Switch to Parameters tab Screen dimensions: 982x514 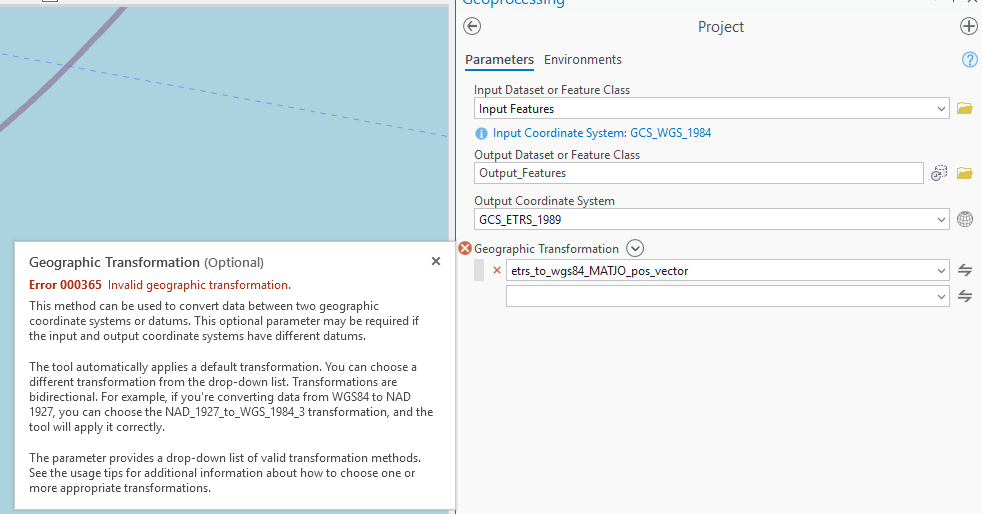499,59
